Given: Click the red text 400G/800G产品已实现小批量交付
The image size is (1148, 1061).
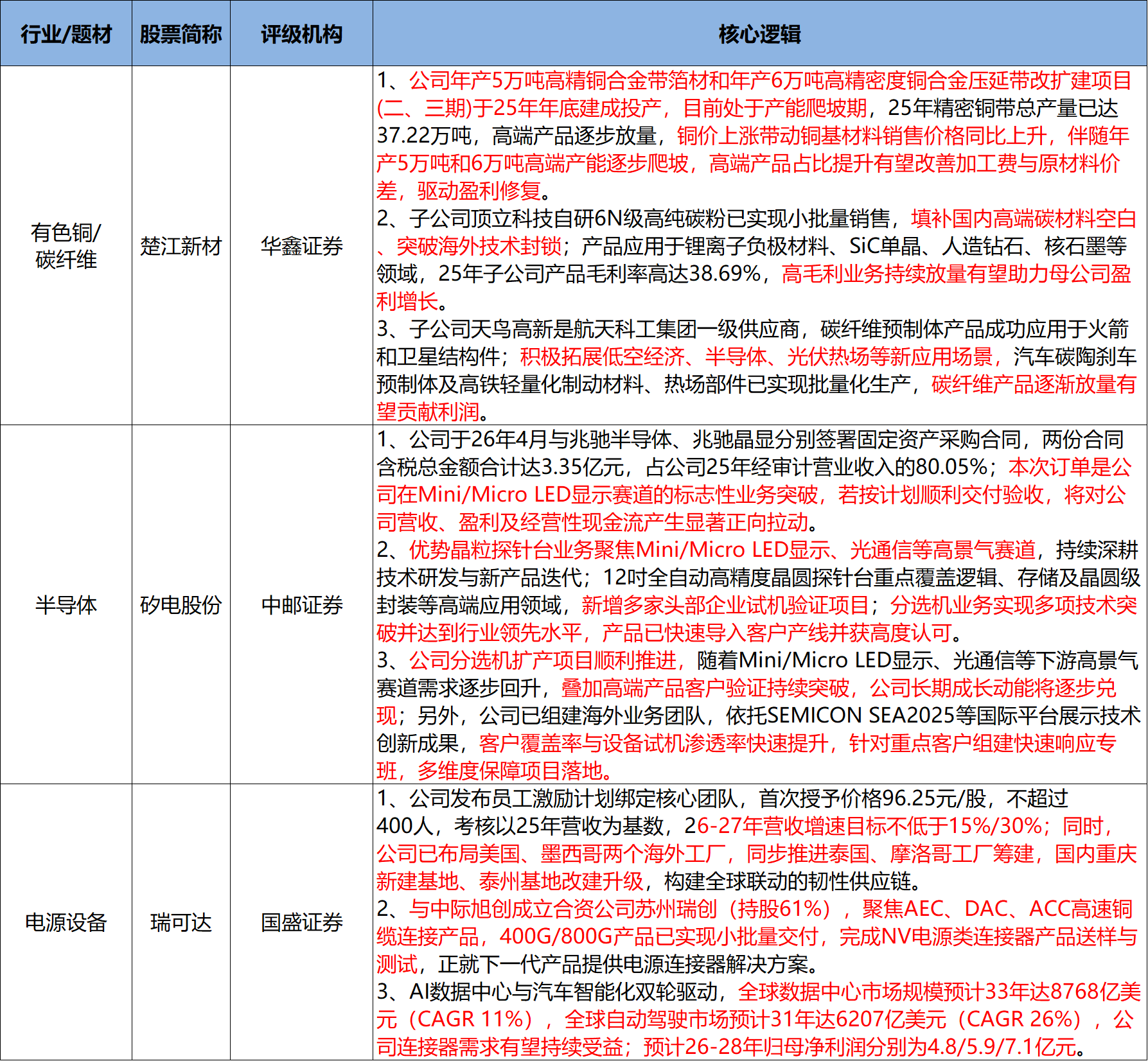Looking at the screenshot, I should click(659, 936).
